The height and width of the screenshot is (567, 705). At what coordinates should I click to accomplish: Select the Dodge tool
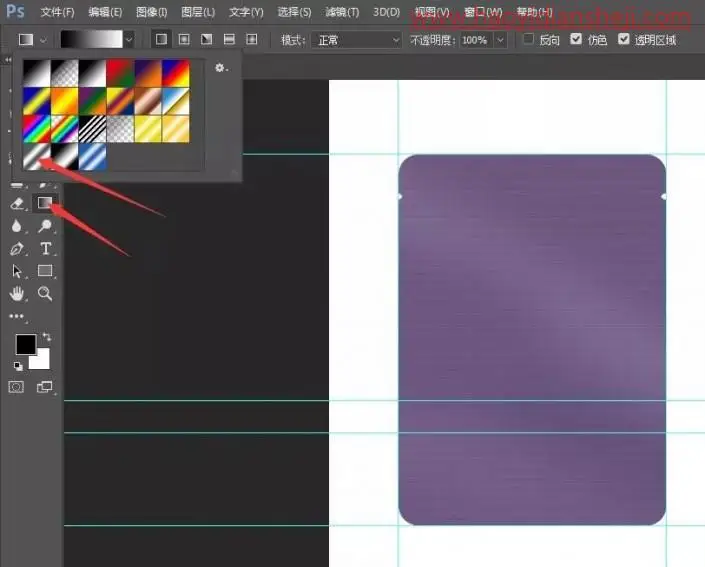(45, 226)
